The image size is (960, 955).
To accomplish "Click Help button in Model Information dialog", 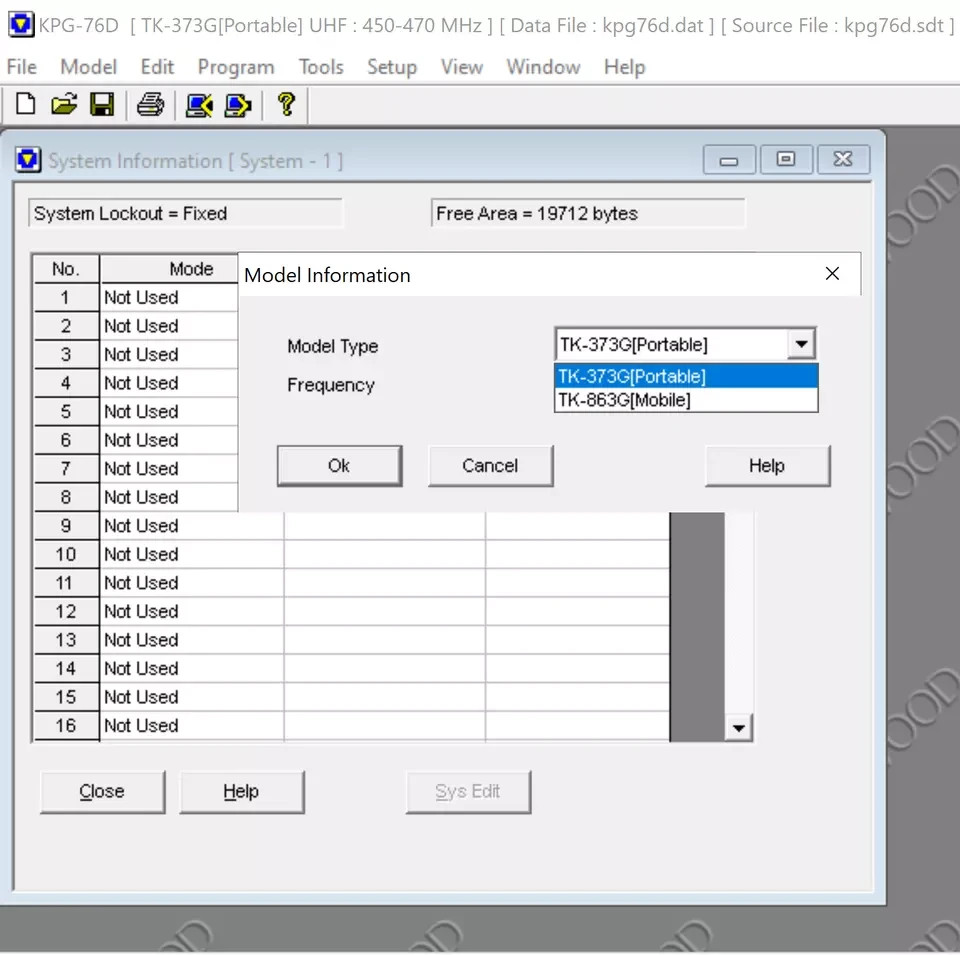I will [x=767, y=466].
